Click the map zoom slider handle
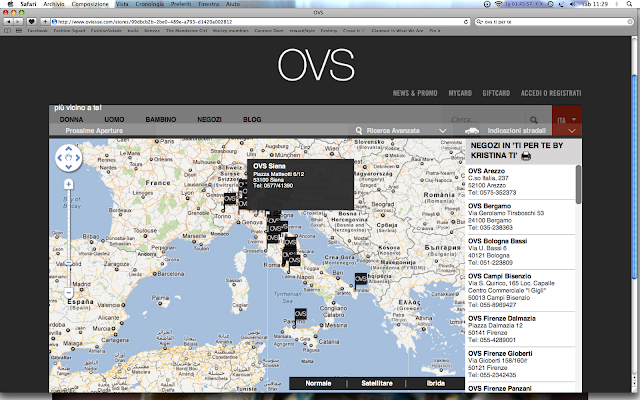Screen dimensions: 640x400 pos(69,263)
